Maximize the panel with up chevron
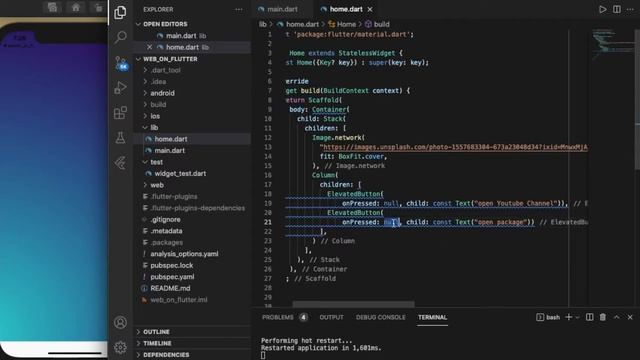640x360 pixels. click(x=617, y=317)
